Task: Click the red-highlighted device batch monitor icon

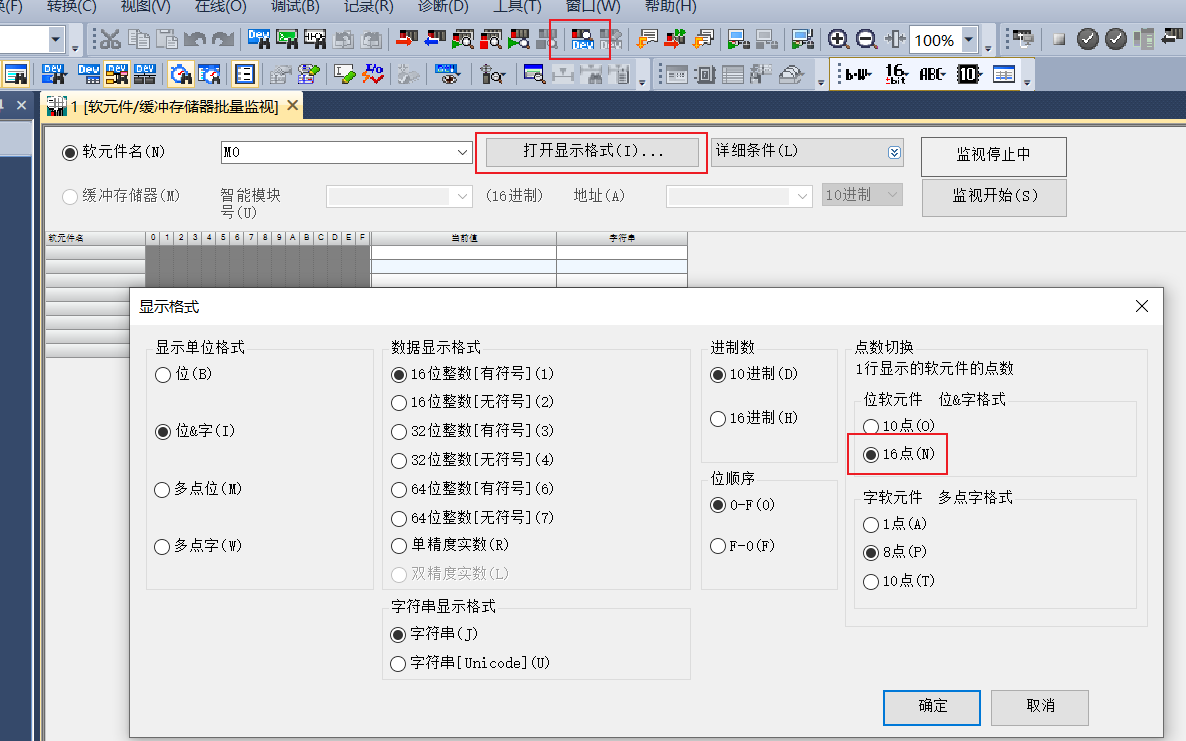Action: 581,40
